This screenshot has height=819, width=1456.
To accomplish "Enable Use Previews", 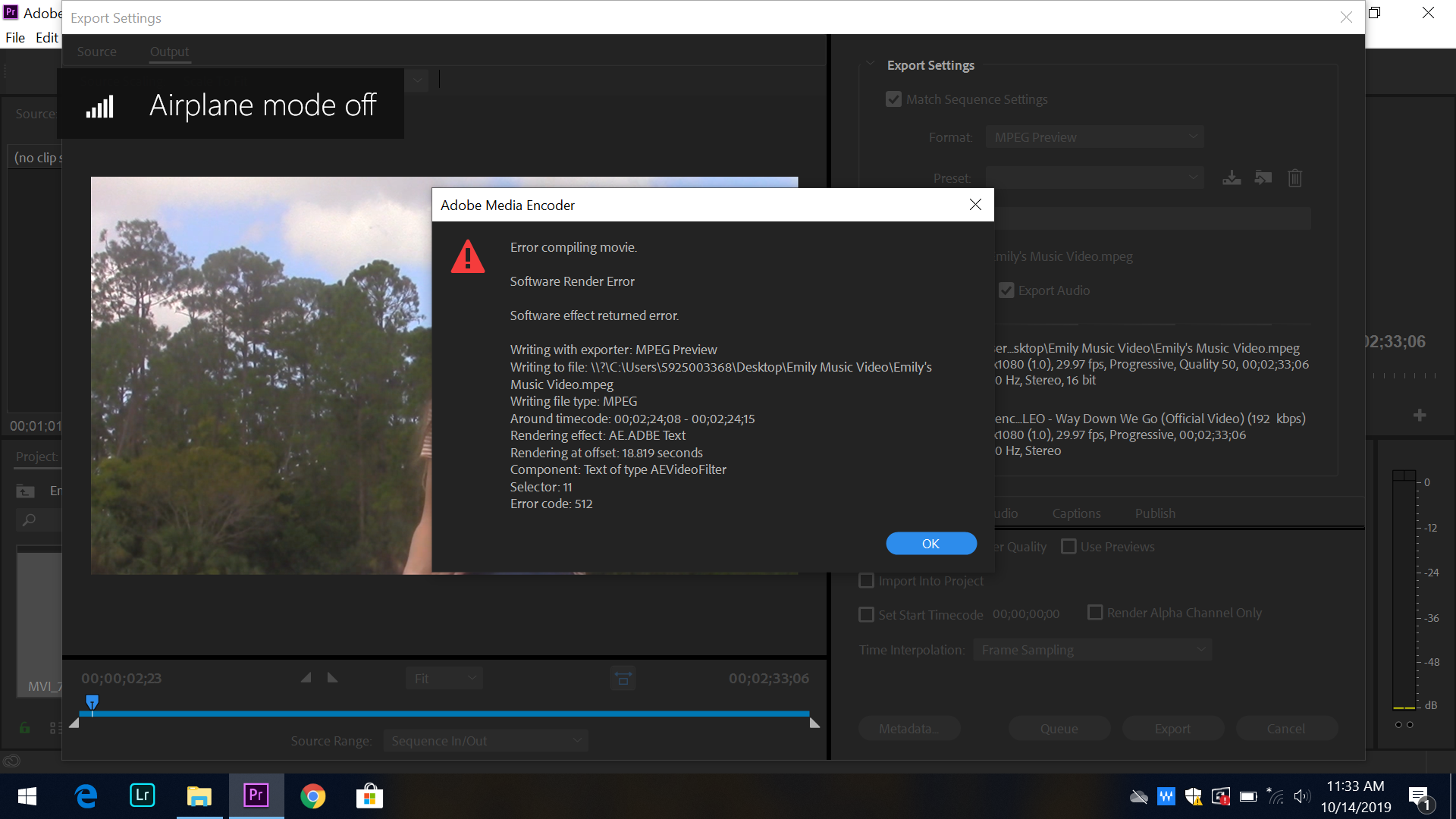I will (x=1069, y=546).
